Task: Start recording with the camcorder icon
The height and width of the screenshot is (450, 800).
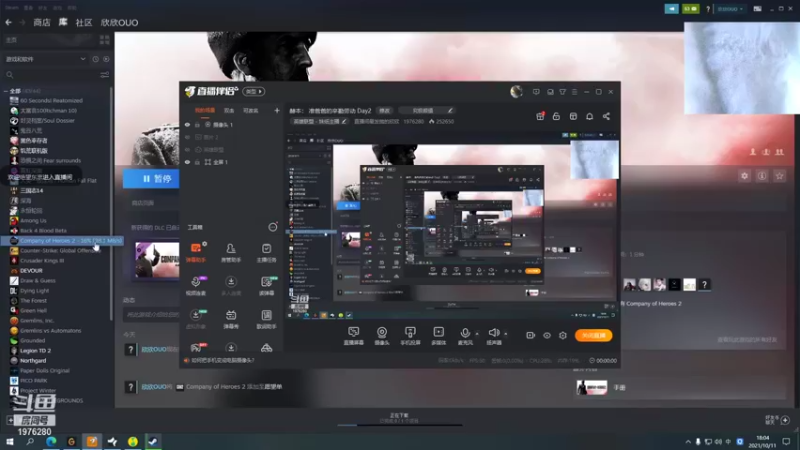Action: tap(531, 335)
